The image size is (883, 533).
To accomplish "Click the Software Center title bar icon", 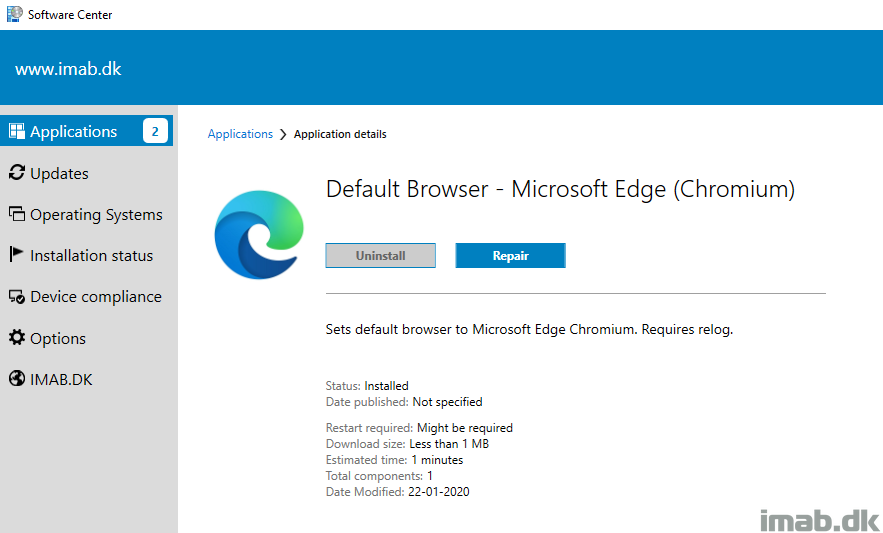I will click(x=13, y=14).
